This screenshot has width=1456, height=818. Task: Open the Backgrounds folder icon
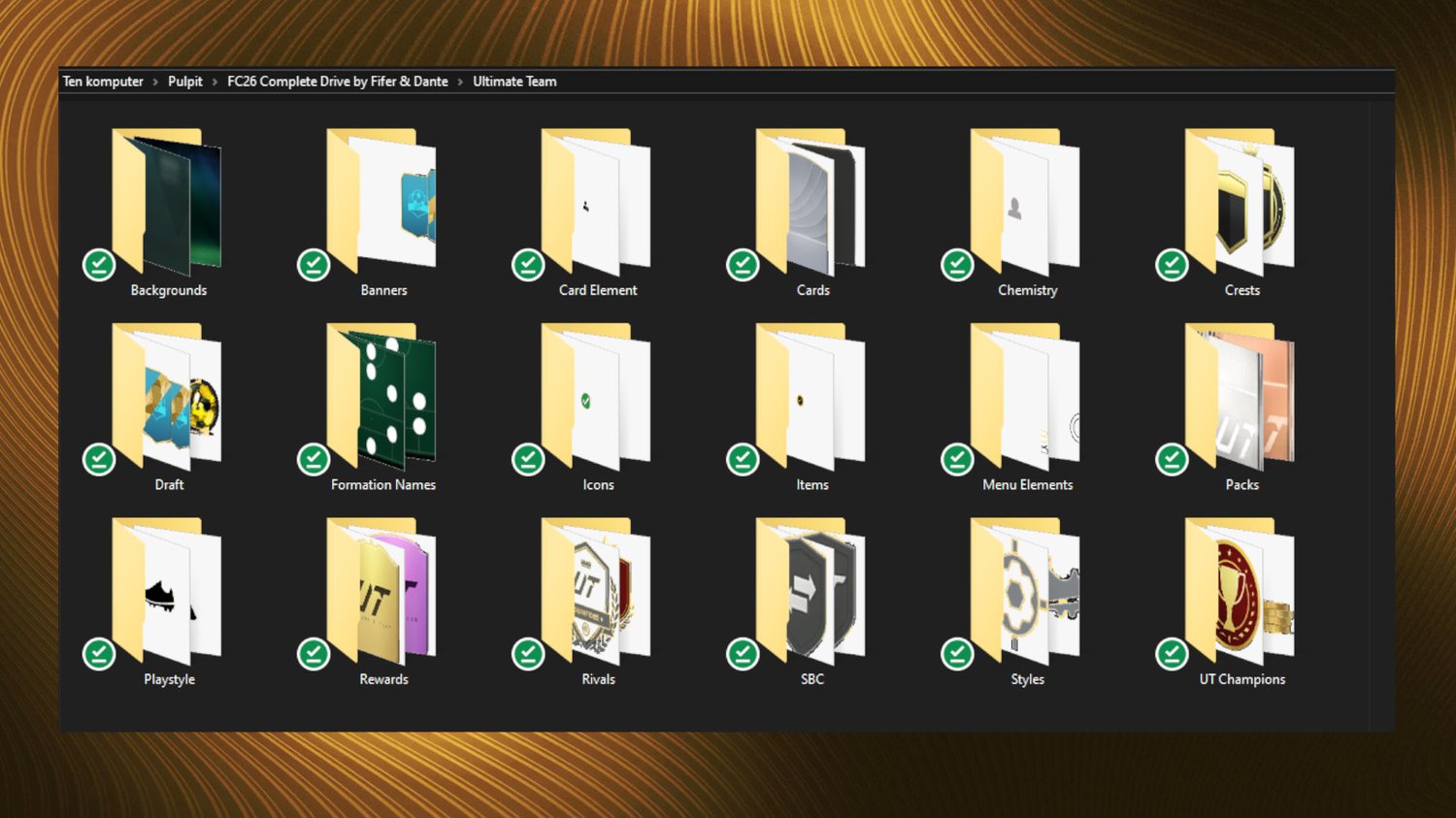coord(167,203)
